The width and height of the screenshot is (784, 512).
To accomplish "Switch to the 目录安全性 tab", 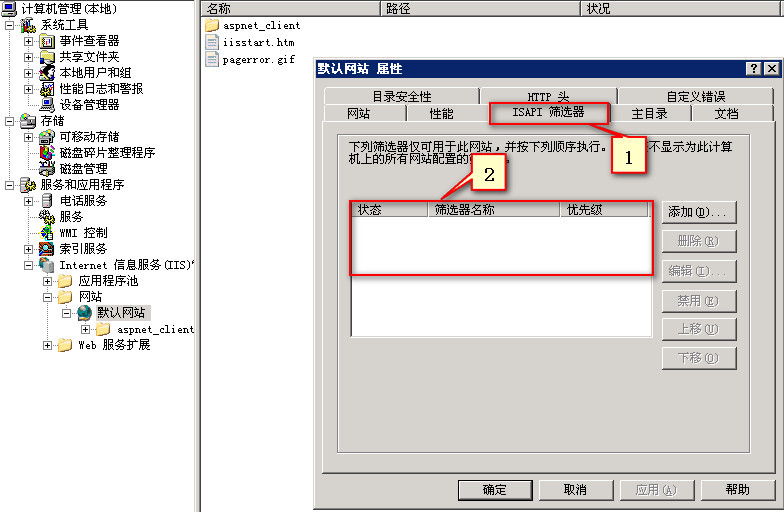I will point(402,96).
